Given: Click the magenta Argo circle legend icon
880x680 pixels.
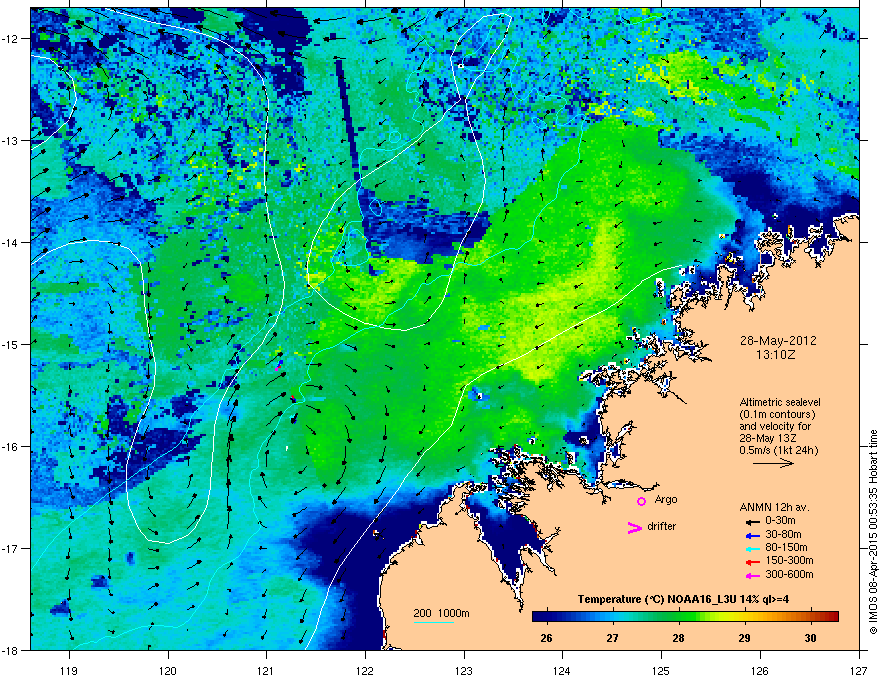Looking at the screenshot, I should click(641, 501).
